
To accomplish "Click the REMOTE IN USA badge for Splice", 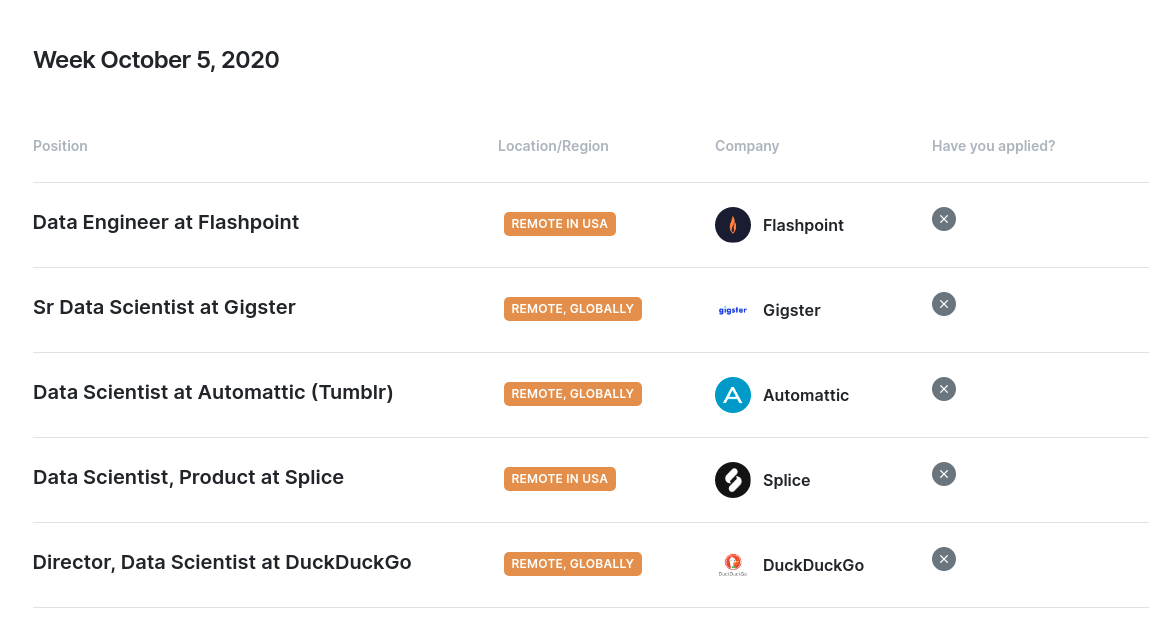I will click(x=559, y=478).
